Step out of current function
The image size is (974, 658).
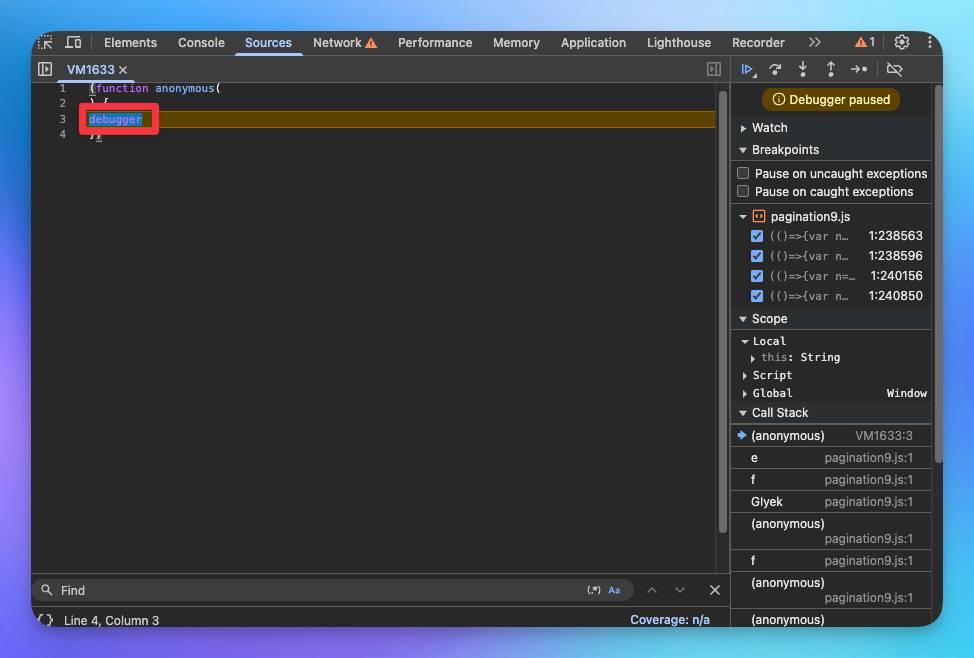click(831, 69)
